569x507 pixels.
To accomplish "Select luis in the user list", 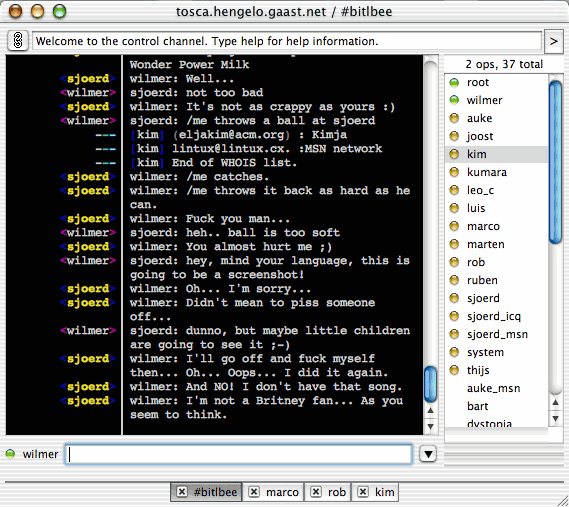I will click(496, 208).
